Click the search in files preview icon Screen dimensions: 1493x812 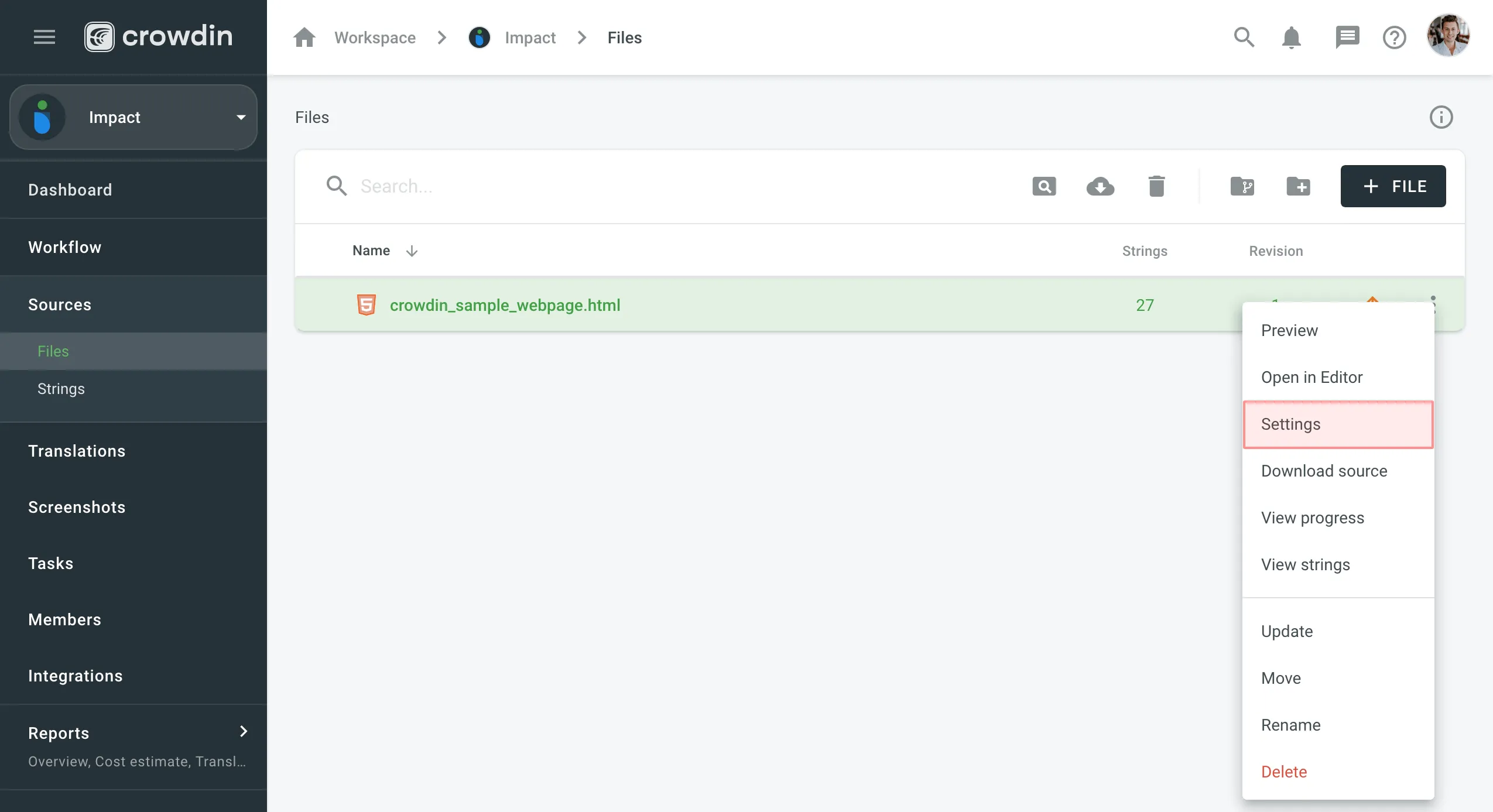(1044, 187)
